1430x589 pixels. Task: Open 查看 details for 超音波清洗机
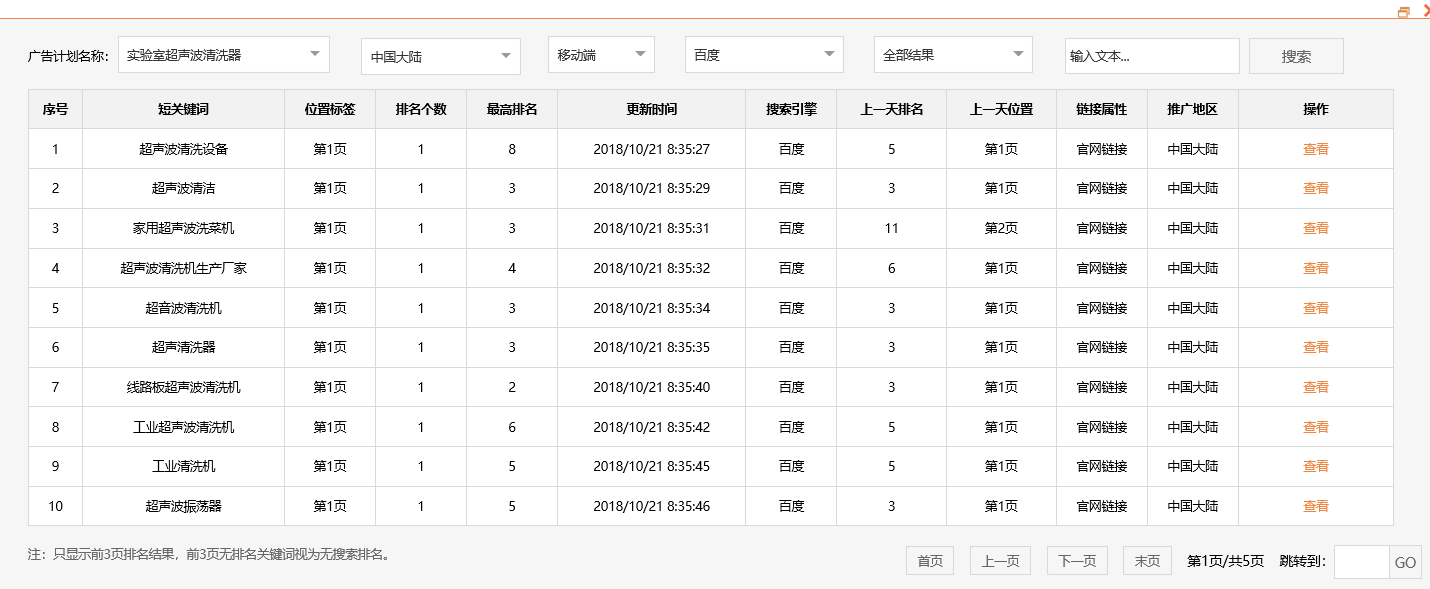click(1315, 307)
